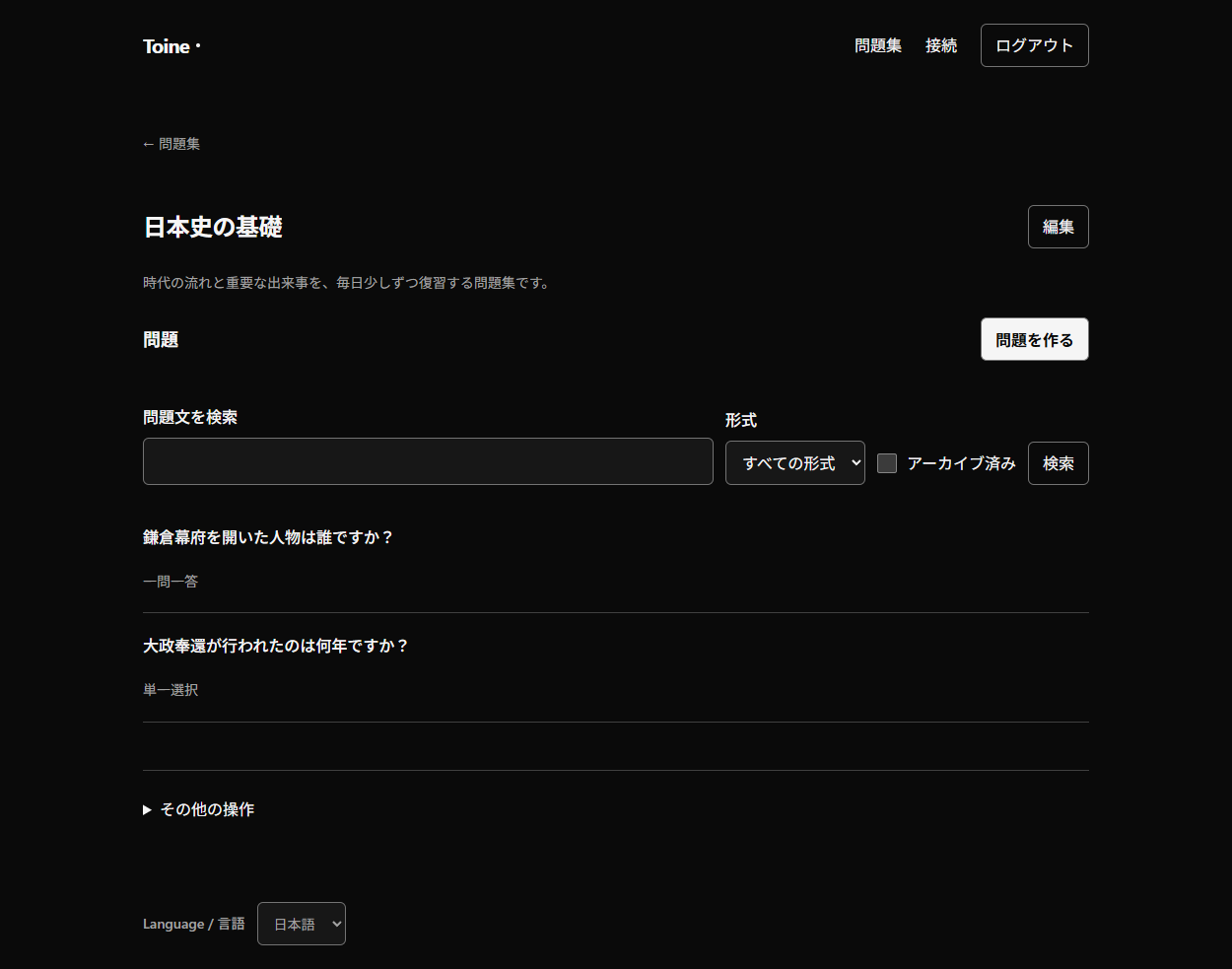
Task: Expand the その他の操作 section
Action: [x=199, y=809]
